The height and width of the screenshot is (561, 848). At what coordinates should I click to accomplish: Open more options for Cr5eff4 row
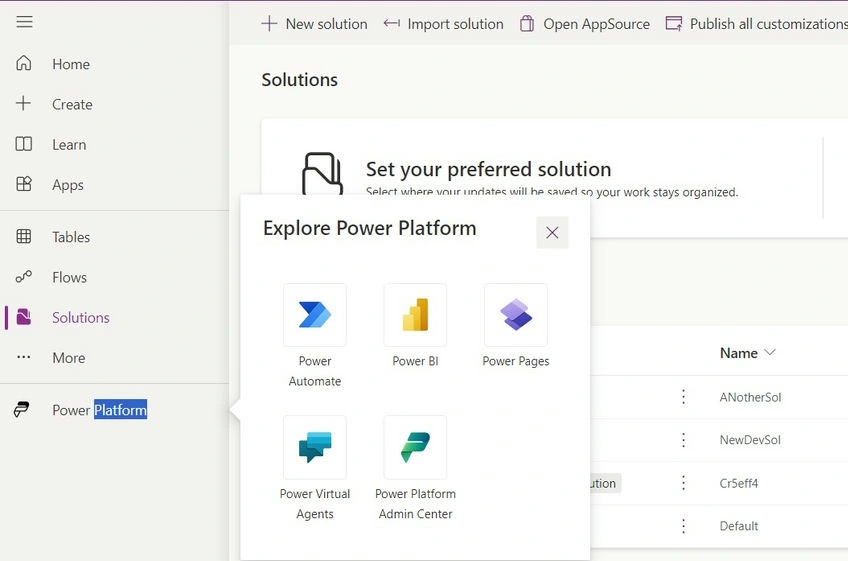click(x=684, y=483)
